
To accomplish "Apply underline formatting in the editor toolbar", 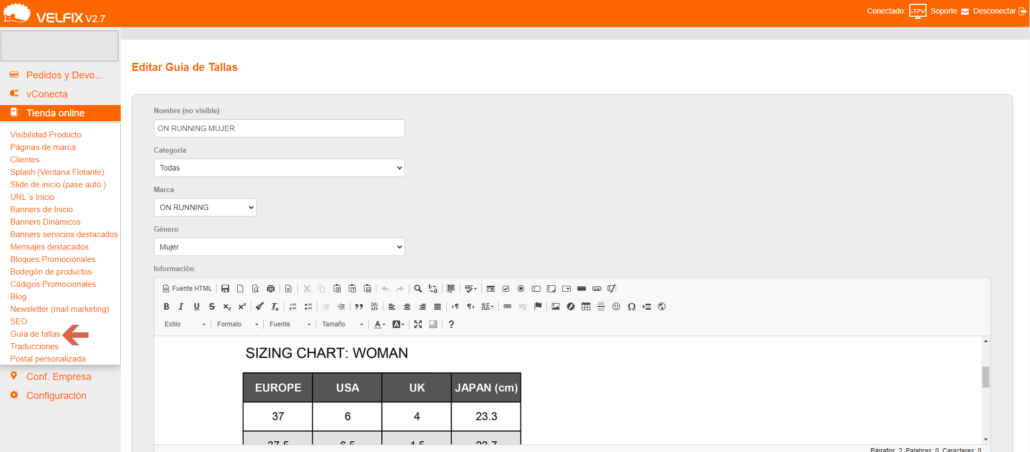I will click(197, 307).
